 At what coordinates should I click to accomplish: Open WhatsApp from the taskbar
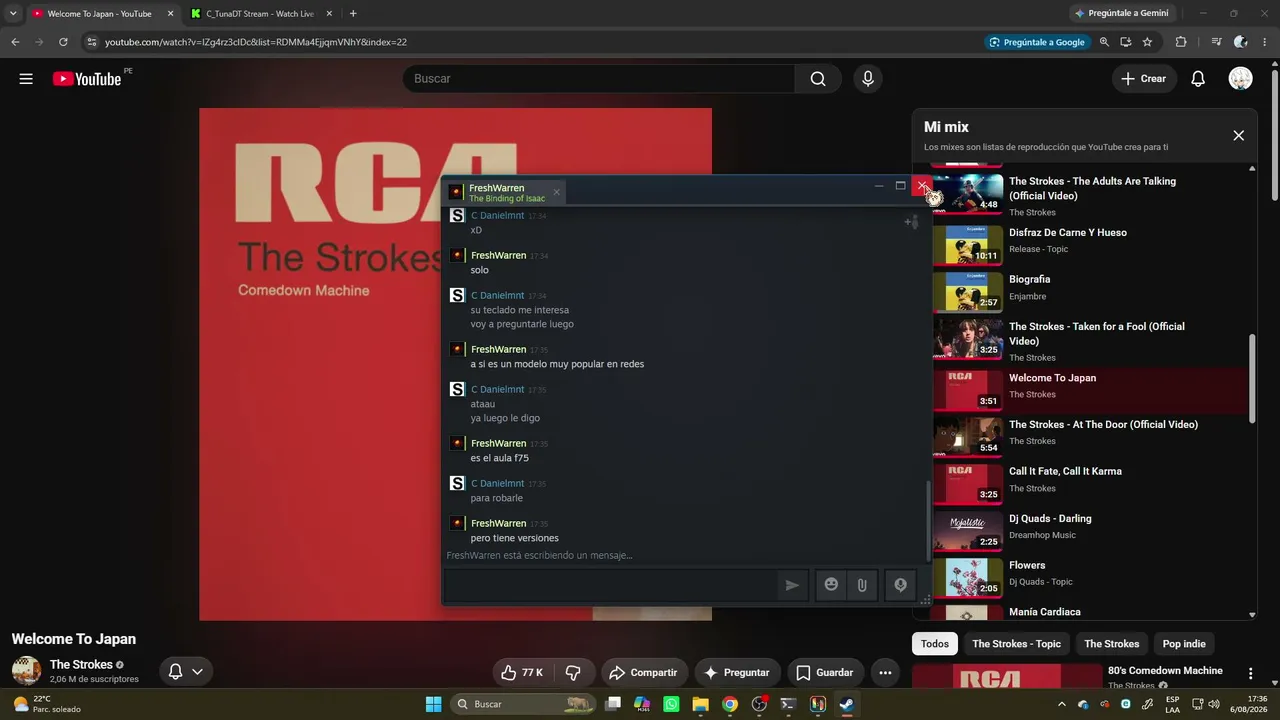(671, 704)
